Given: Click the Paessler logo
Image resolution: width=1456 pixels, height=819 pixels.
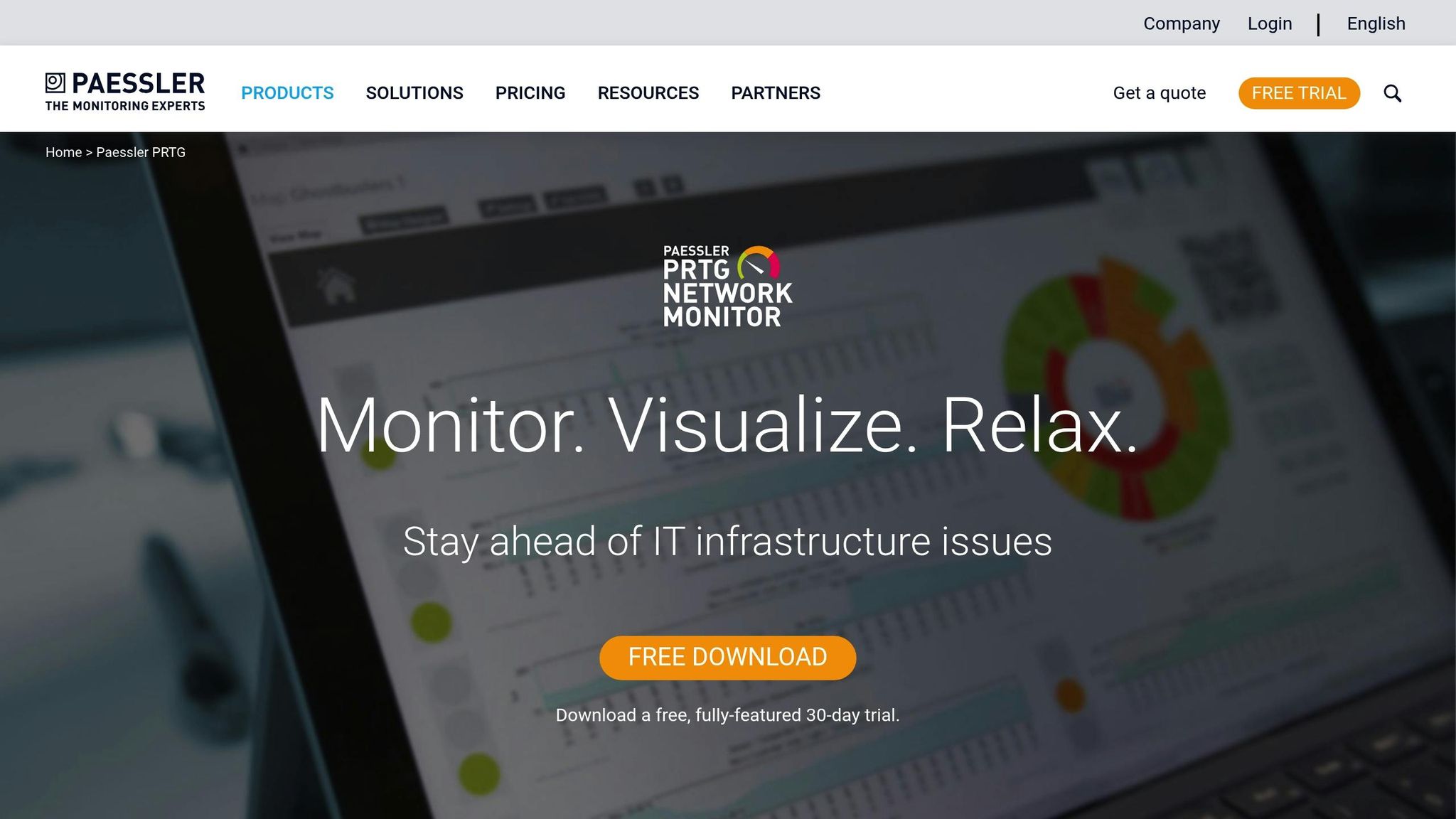Looking at the screenshot, I should coord(124,88).
